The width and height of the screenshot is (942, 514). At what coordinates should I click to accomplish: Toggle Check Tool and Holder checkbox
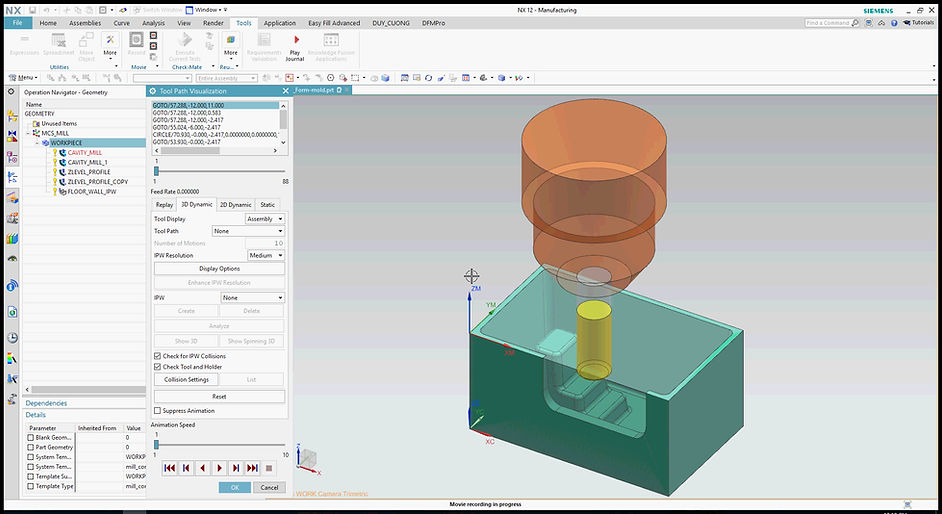157,366
